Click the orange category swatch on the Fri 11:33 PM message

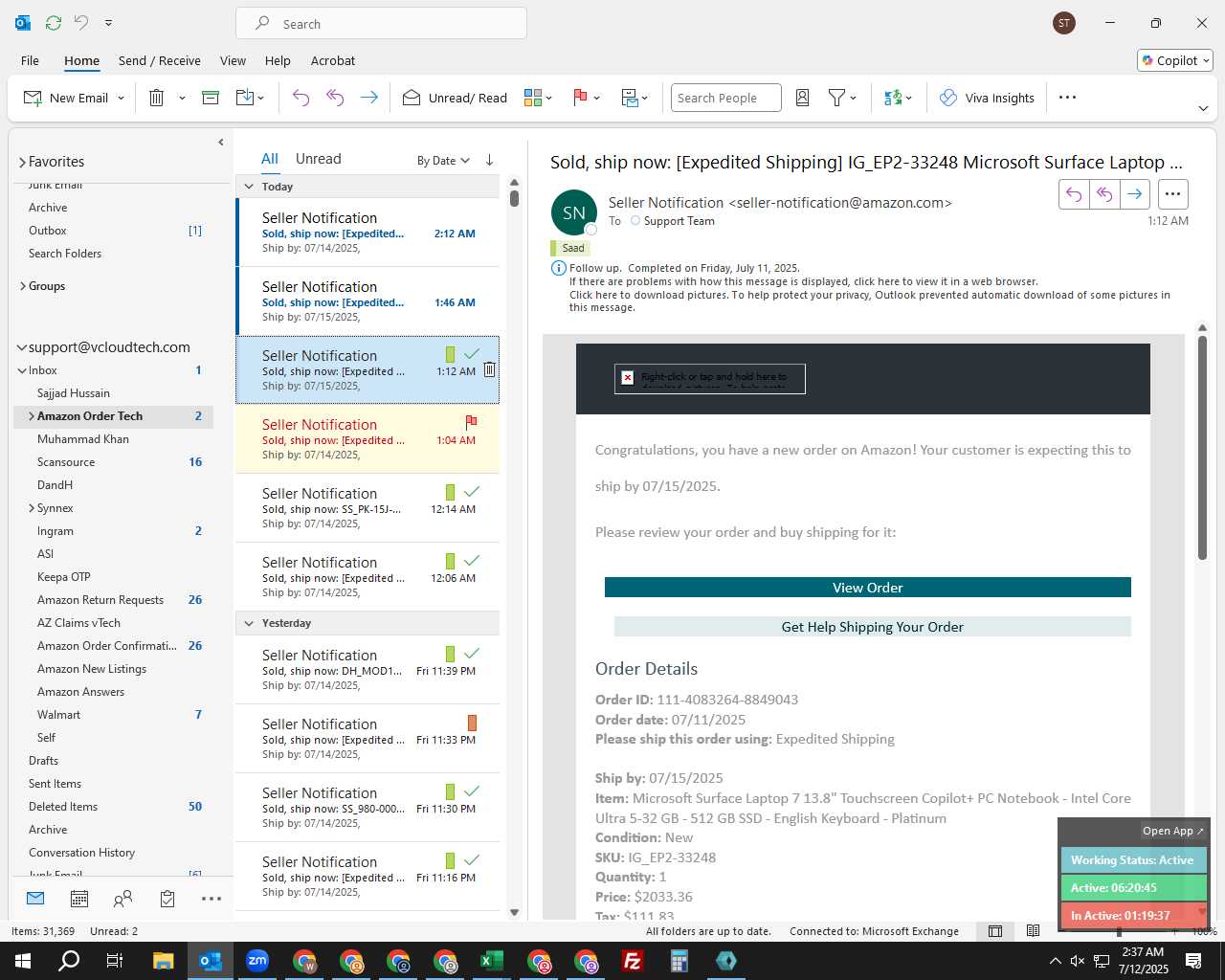(472, 723)
